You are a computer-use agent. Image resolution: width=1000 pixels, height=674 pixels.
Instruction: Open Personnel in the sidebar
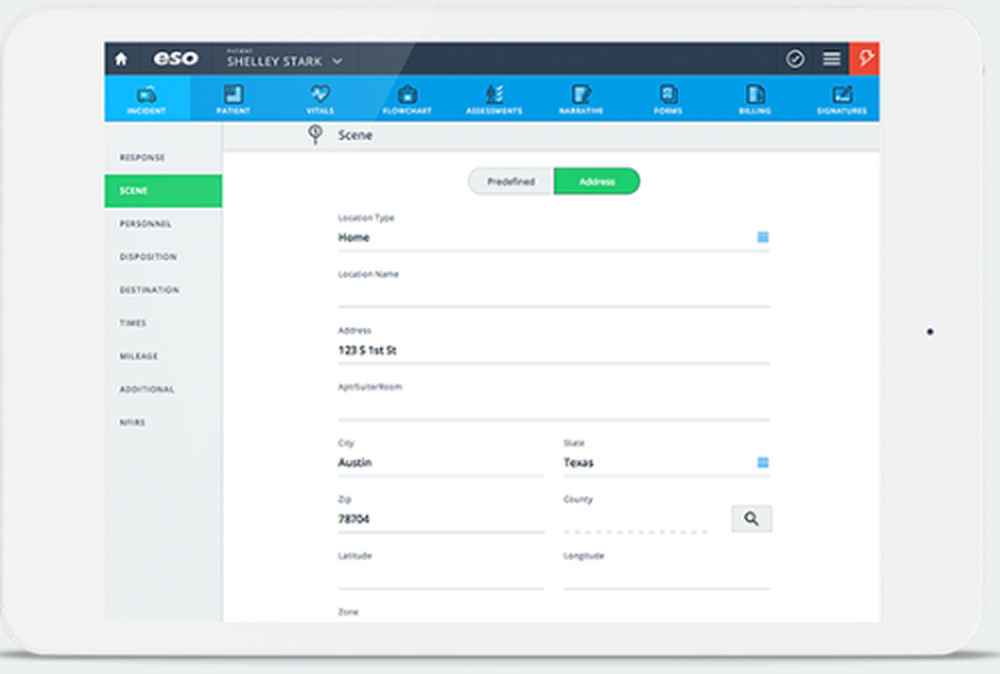(x=163, y=224)
